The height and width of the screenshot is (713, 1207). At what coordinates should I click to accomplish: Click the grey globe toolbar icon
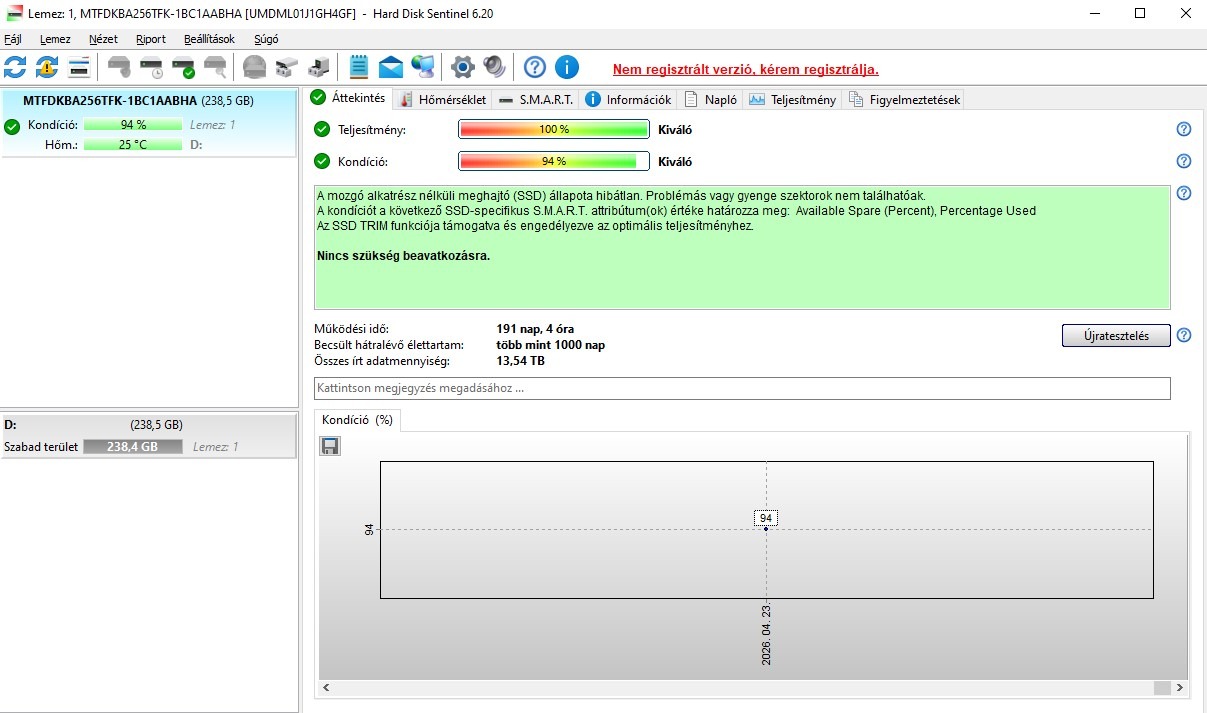(x=255, y=67)
